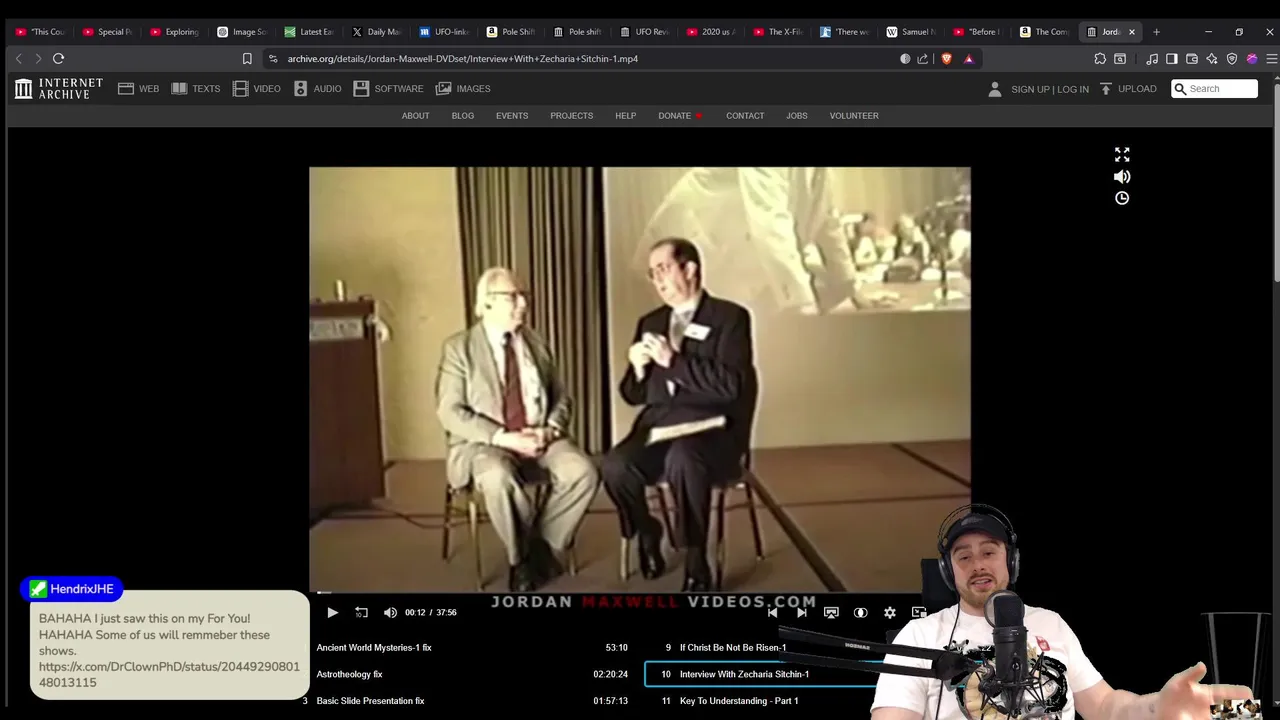Click the share icon in address bar
The image size is (1280, 720).
(923, 59)
